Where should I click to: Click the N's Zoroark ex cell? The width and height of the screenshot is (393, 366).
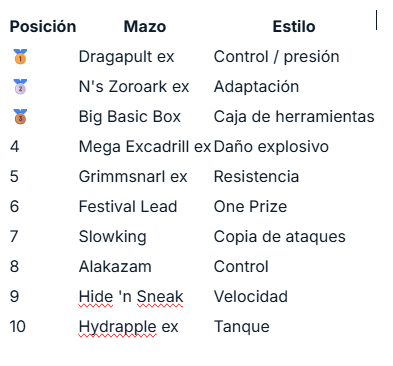(134, 87)
